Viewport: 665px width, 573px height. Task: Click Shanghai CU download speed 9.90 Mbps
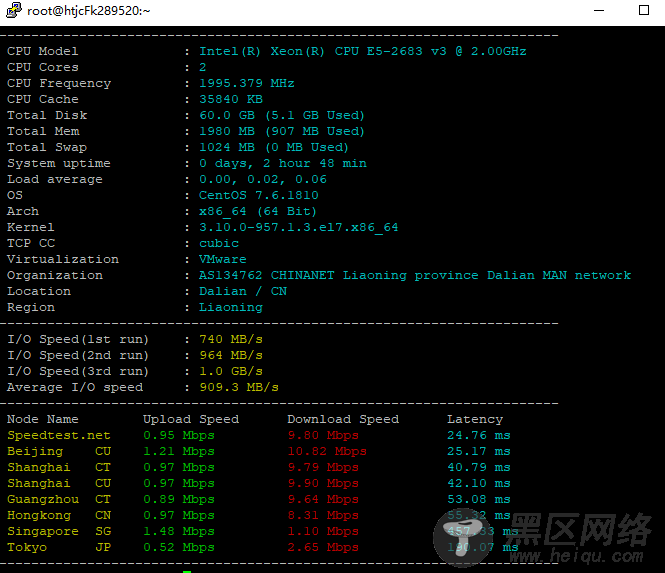click(x=323, y=484)
